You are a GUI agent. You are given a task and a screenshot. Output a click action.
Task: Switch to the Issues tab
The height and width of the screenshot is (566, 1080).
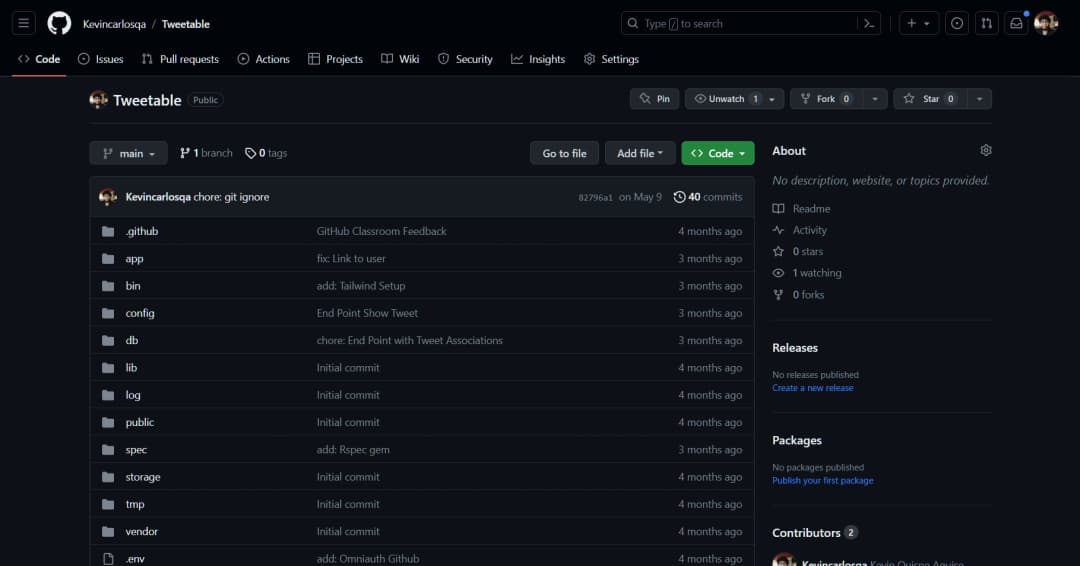[101, 59]
